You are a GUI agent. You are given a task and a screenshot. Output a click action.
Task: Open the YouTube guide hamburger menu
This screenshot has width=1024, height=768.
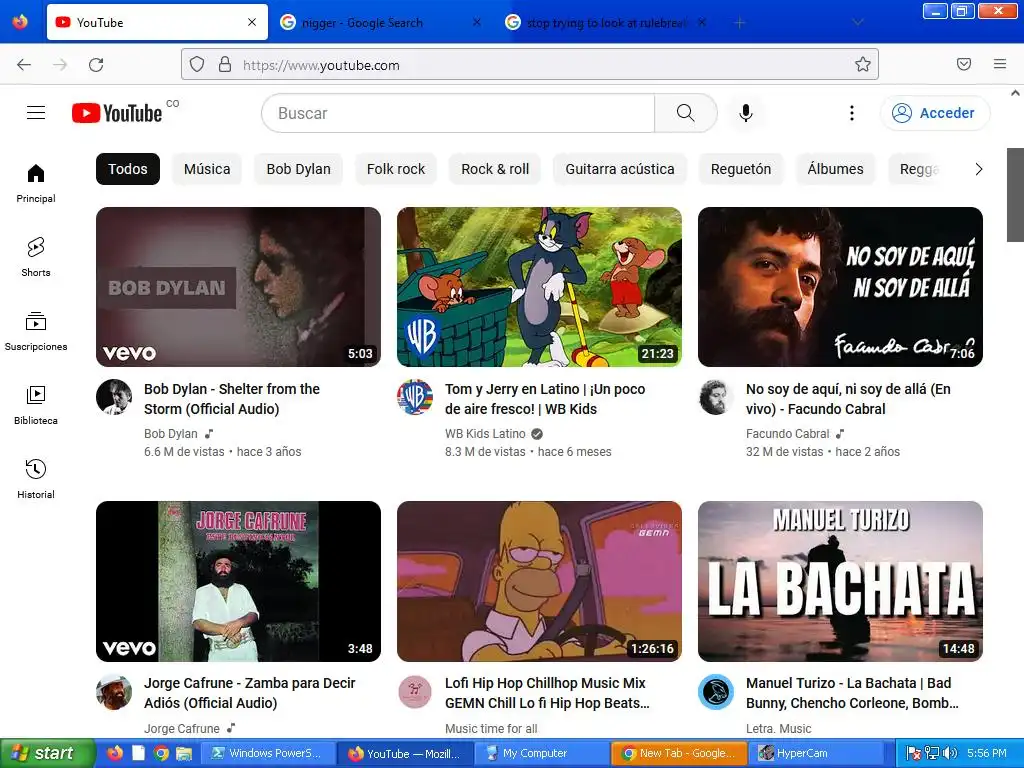(36, 113)
